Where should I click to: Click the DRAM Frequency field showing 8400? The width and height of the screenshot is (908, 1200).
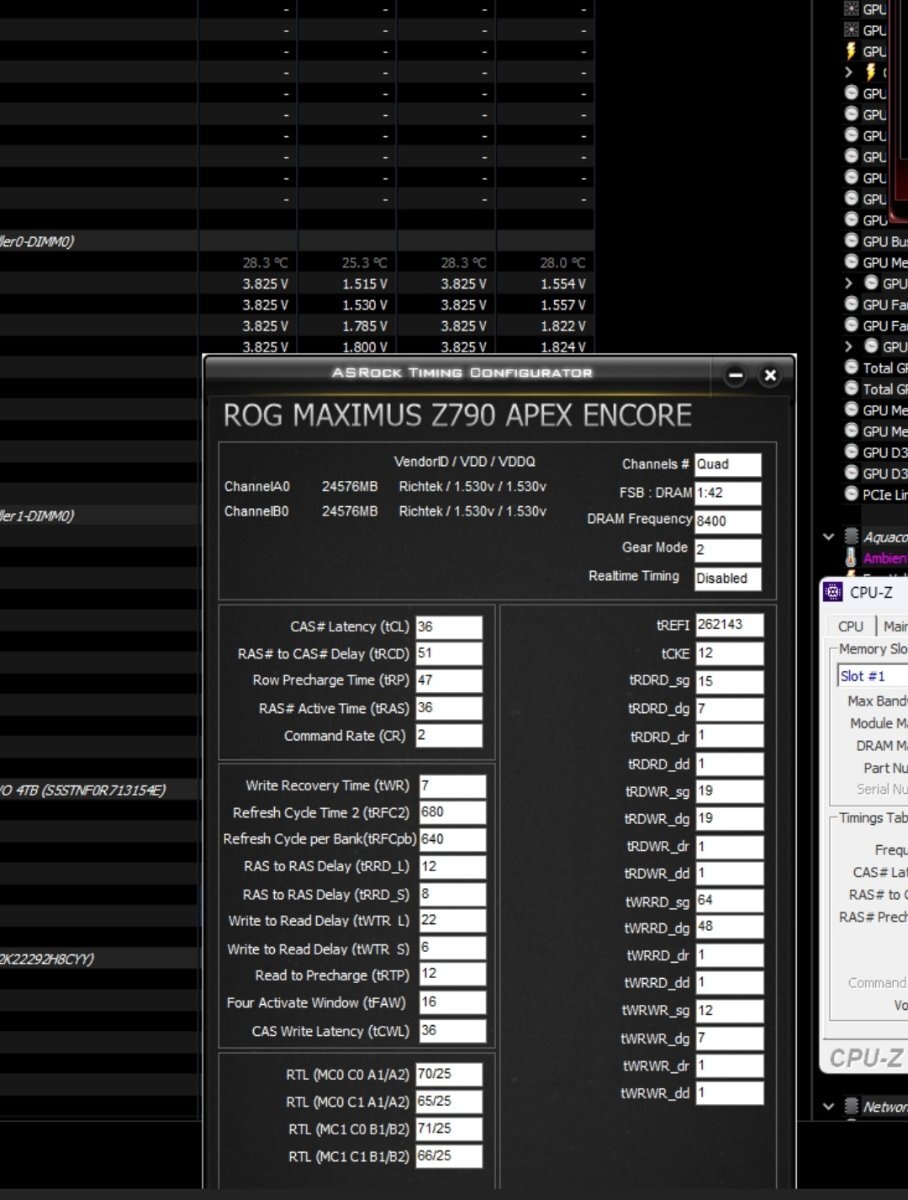pyautogui.click(x=728, y=521)
